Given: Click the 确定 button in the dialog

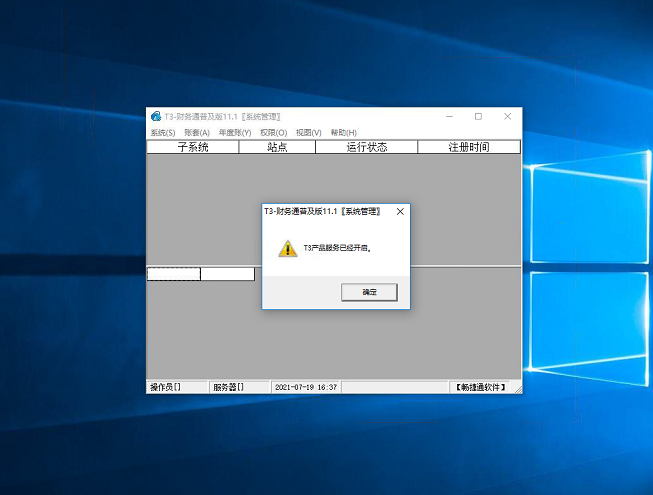Looking at the screenshot, I should pyautogui.click(x=369, y=292).
